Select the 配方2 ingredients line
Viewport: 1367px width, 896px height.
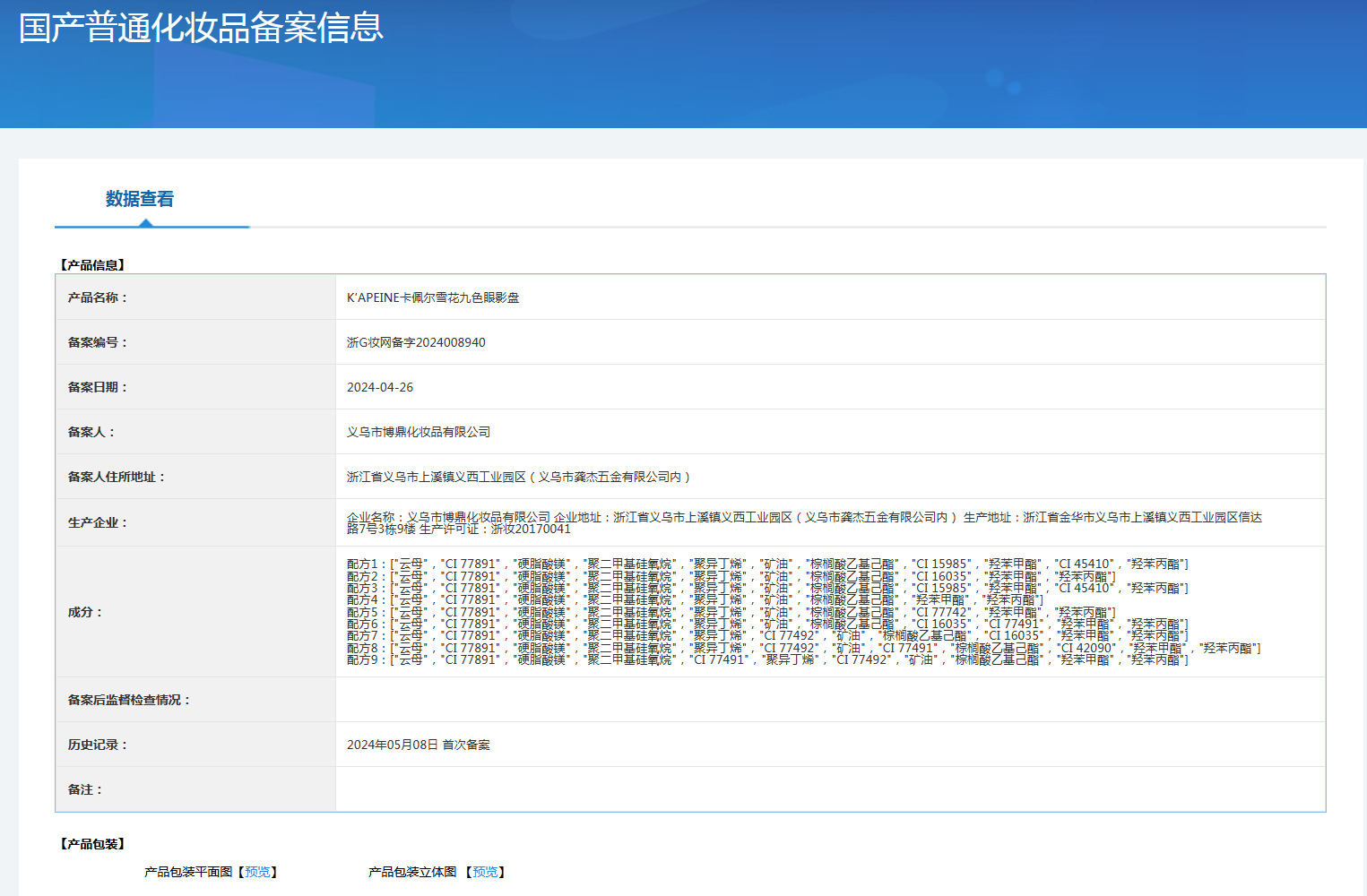tap(731, 576)
